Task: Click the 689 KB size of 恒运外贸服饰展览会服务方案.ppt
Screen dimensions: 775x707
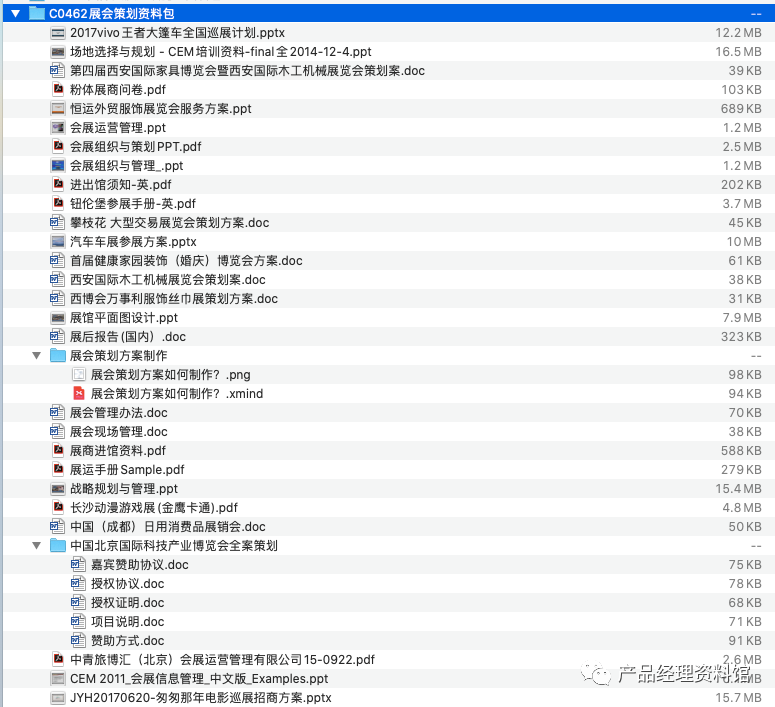Action: [741, 109]
